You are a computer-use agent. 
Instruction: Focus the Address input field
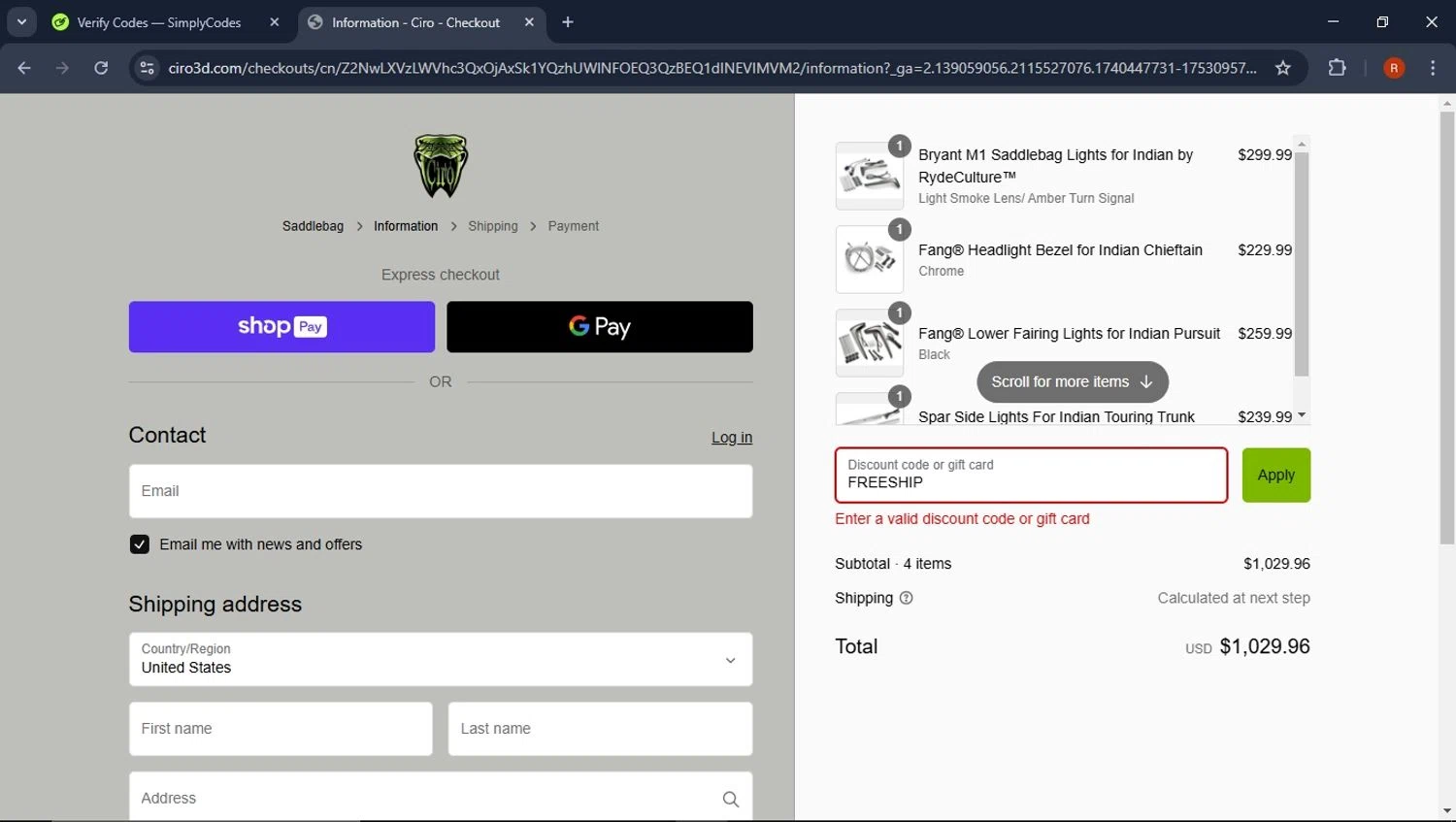point(441,798)
